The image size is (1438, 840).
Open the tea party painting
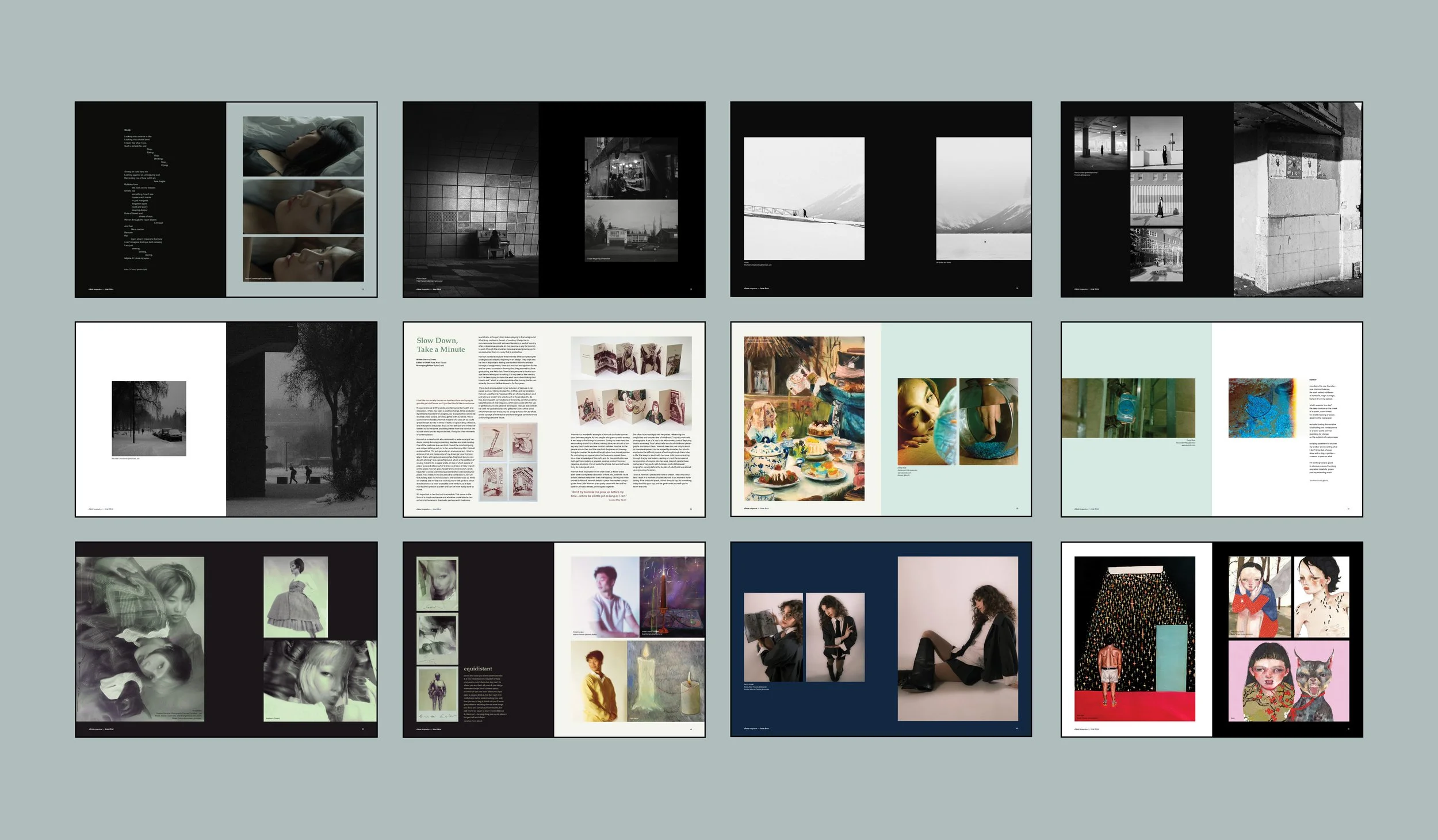pyautogui.click(x=804, y=419)
